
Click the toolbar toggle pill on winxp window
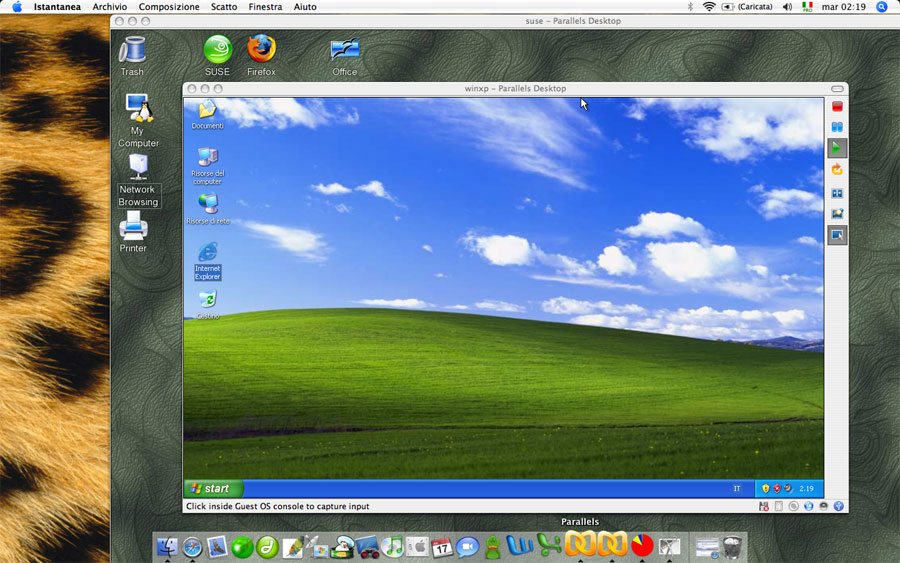pyautogui.click(x=837, y=89)
